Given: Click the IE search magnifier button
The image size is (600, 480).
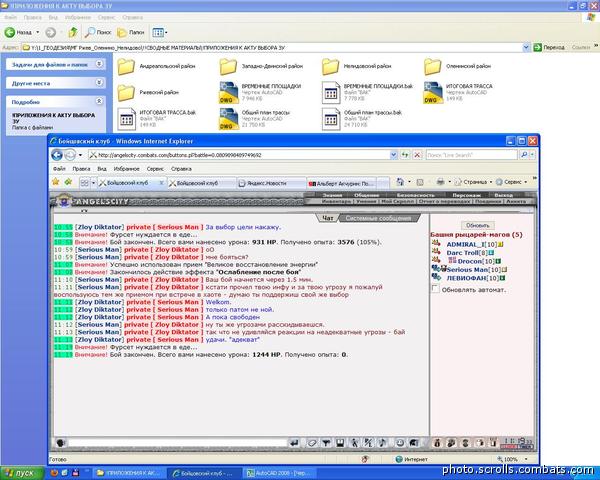Looking at the screenshot, I should pyautogui.click(x=524, y=155).
